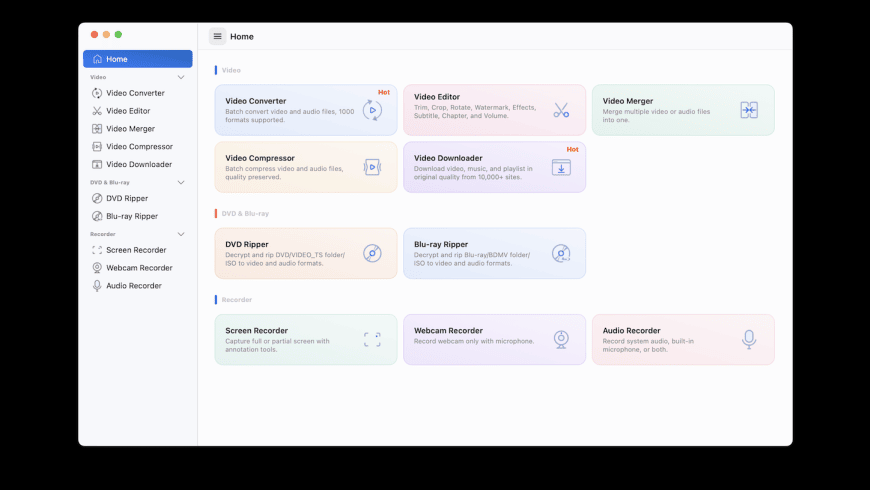Click Hot badge on Video Converter card
This screenshot has height=490, width=870.
pos(384,93)
